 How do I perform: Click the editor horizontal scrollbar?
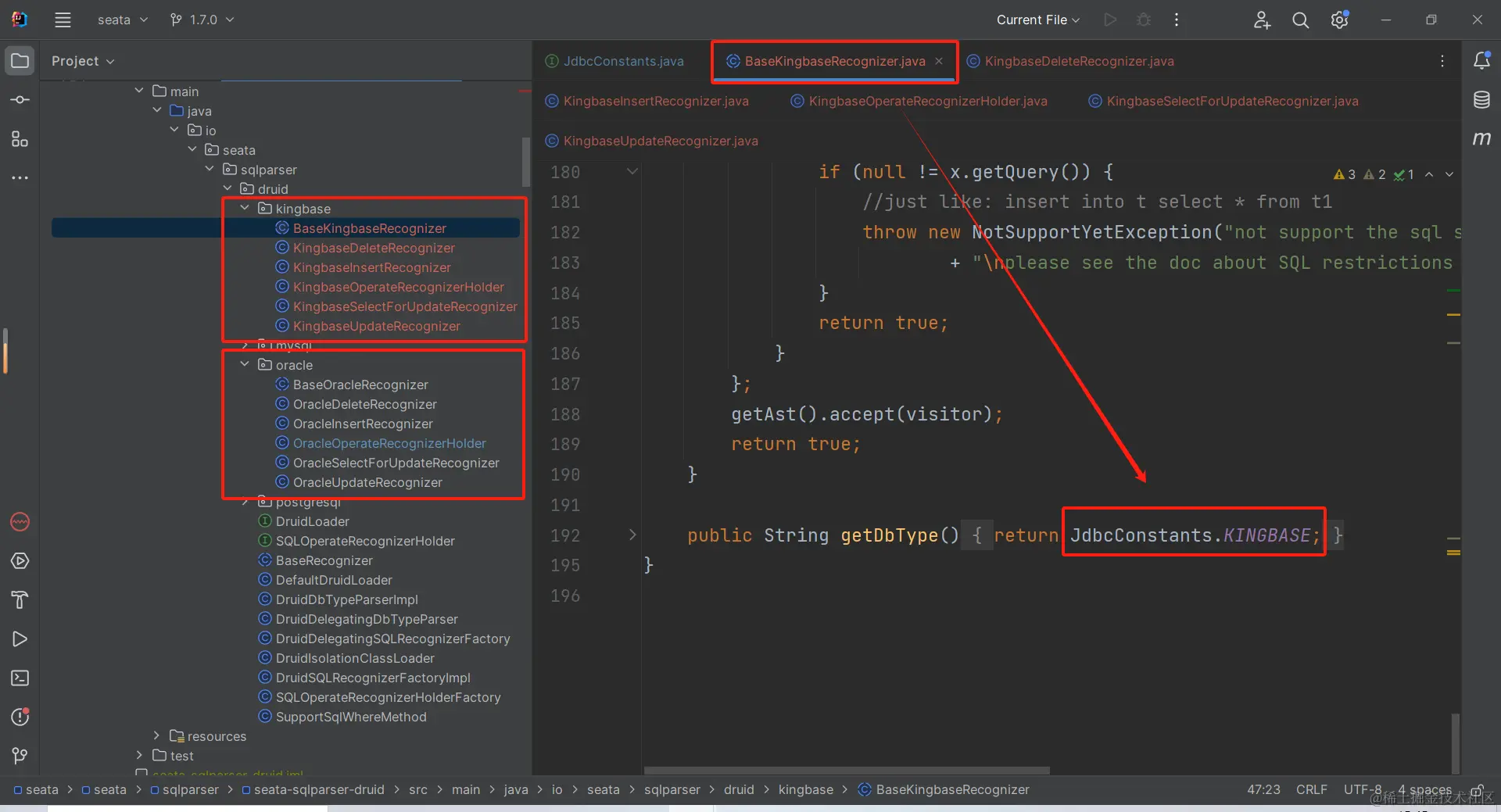pos(847,771)
